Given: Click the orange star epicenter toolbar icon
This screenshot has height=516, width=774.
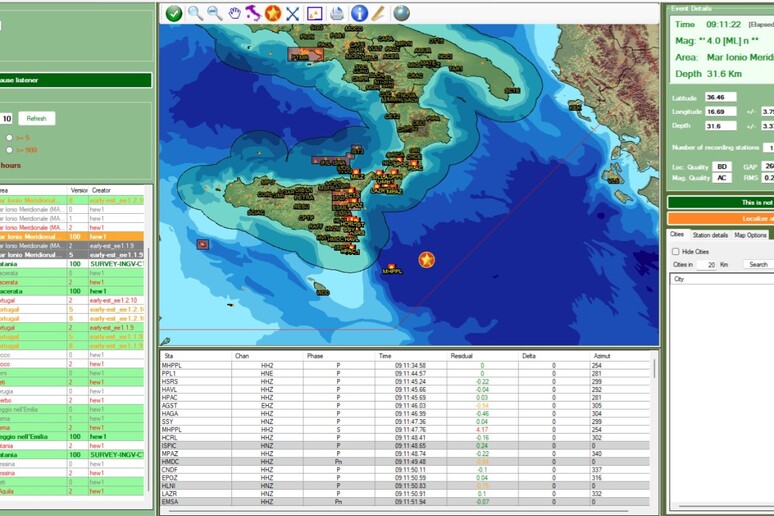Looking at the screenshot, I should [x=272, y=13].
